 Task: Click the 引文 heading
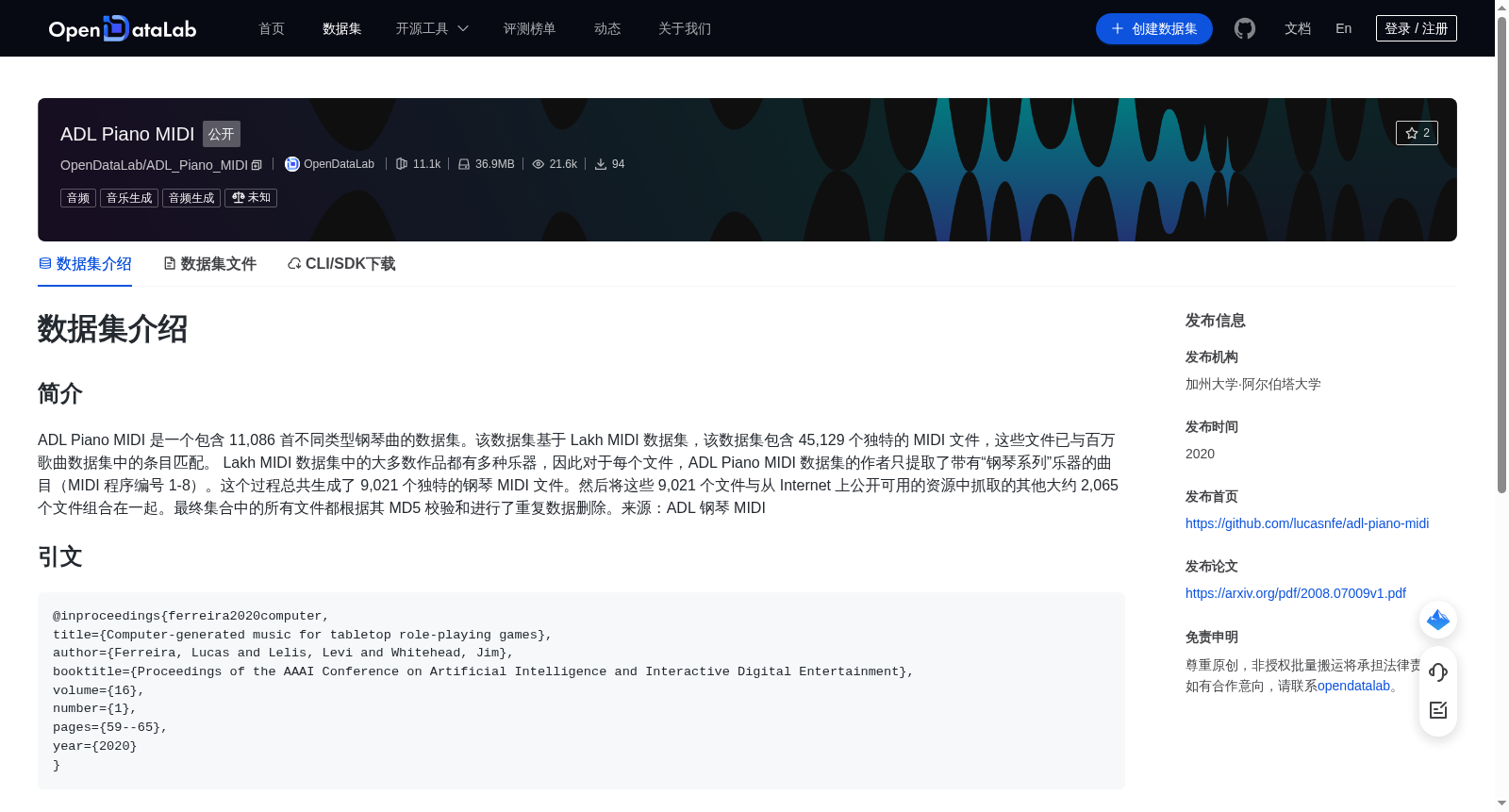60,556
